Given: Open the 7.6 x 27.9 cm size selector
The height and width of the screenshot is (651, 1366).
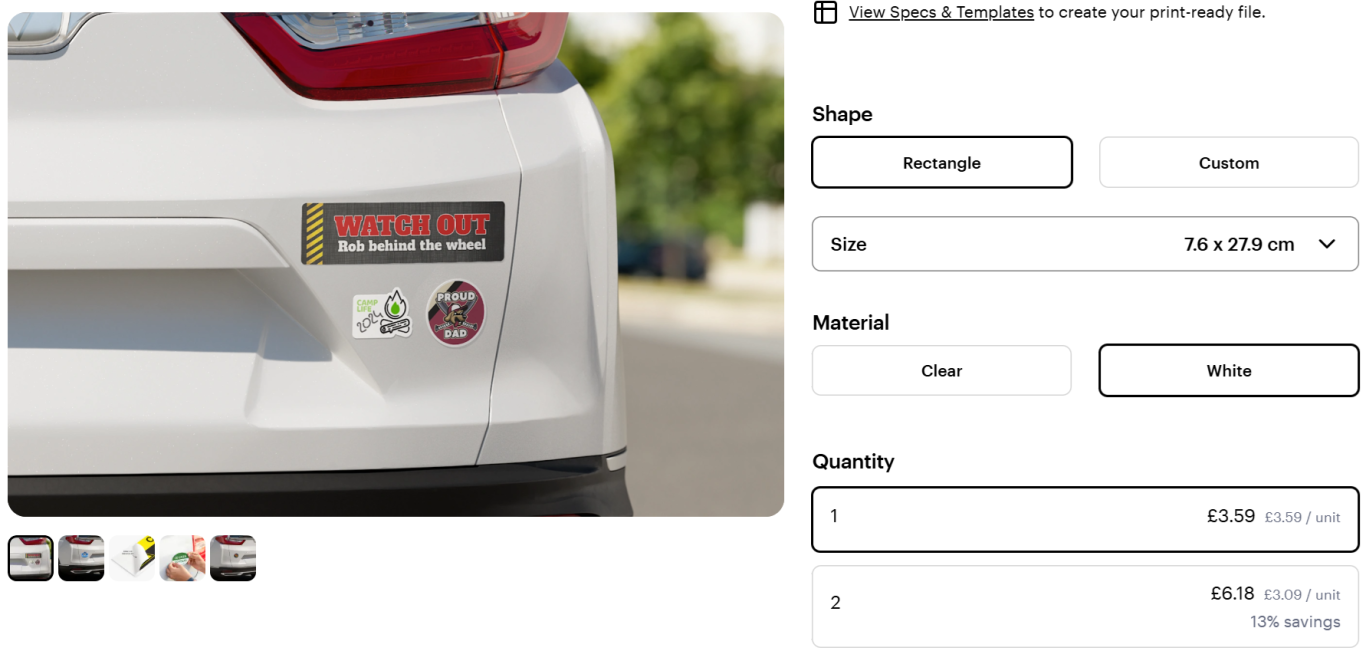Looking at the screenshot, I should click(1085, 244).
